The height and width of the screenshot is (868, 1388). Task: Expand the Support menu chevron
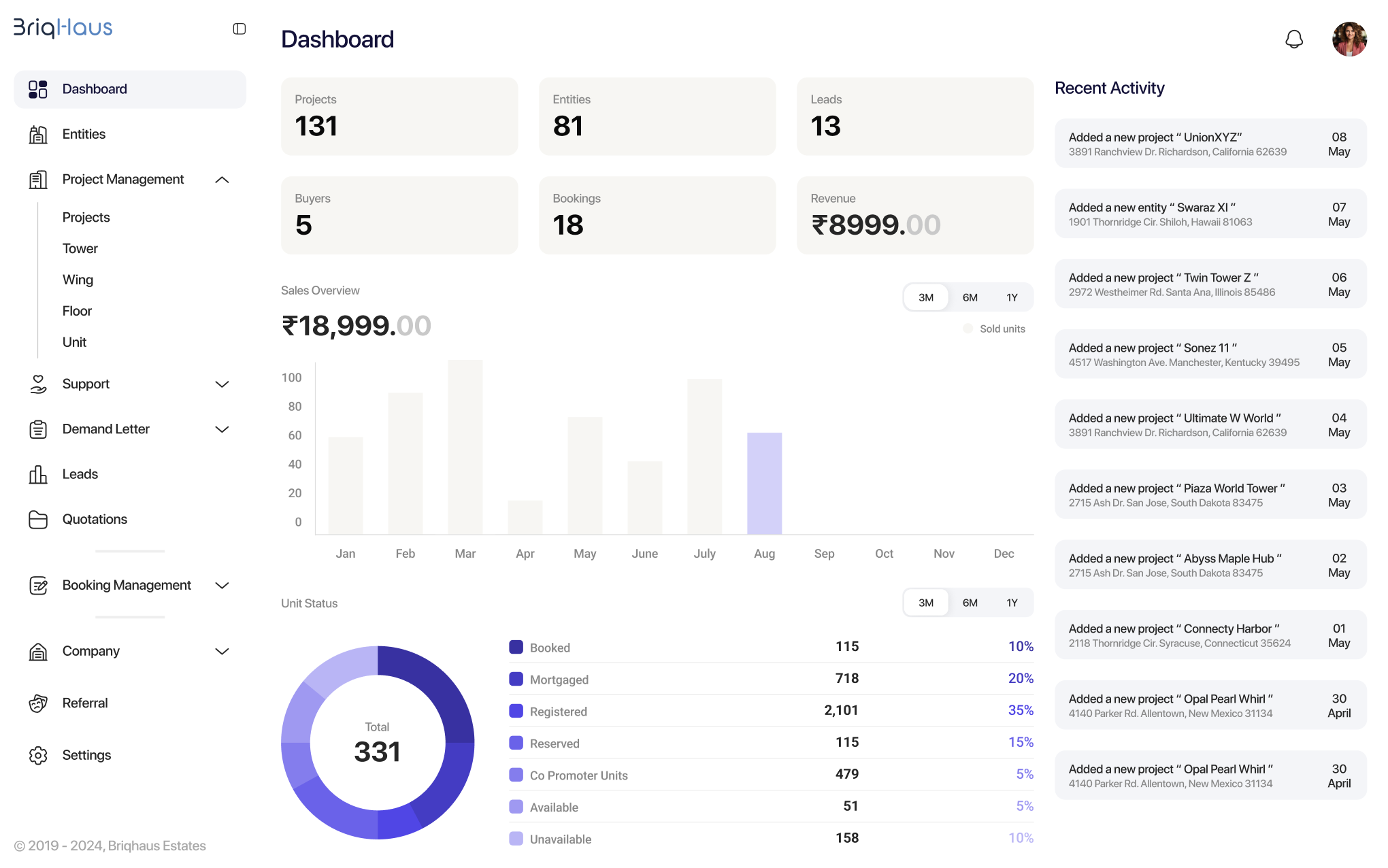pyautogui.click(x=222, y=384)
